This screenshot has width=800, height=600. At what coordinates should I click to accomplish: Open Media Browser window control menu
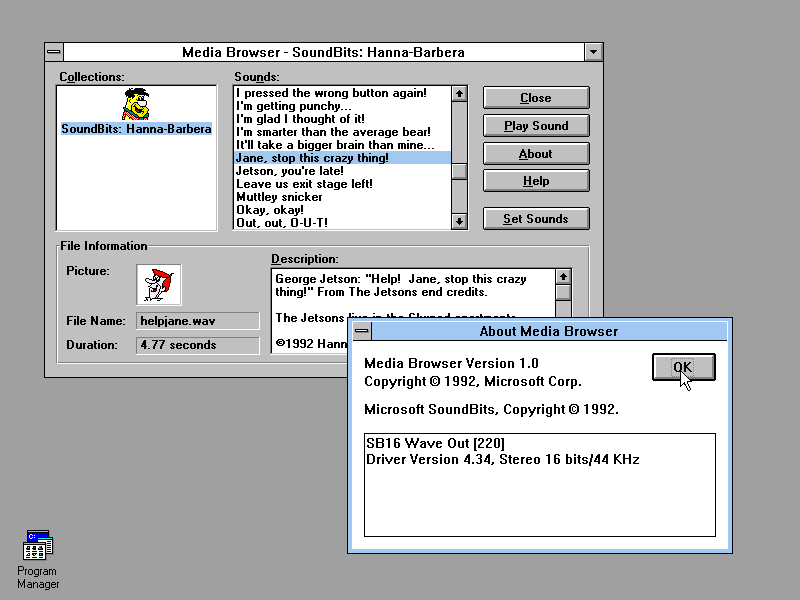pos(54,52)
